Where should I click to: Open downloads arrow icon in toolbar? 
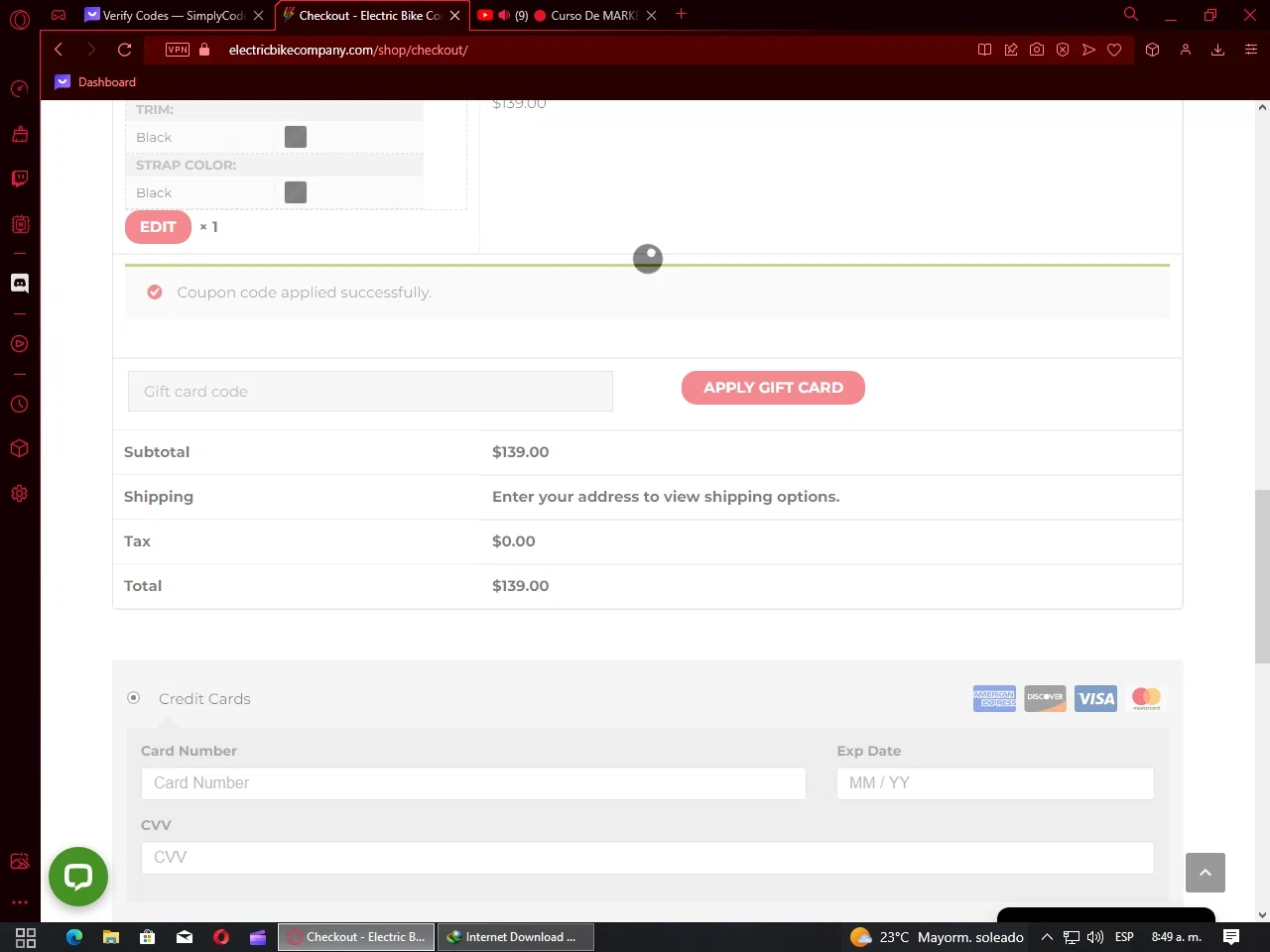pyautogui.click(x=1217, y=50)
